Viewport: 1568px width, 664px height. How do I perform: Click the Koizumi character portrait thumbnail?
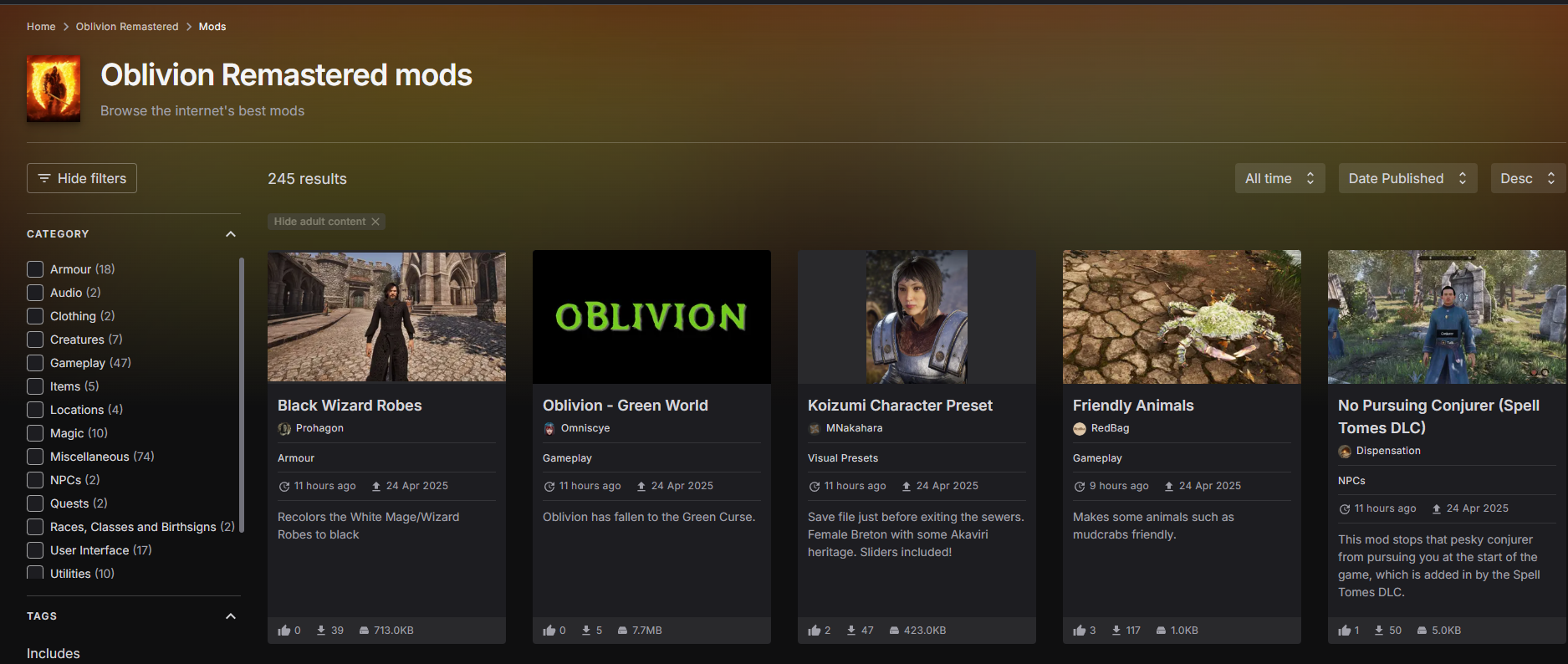tap(917, 317)
